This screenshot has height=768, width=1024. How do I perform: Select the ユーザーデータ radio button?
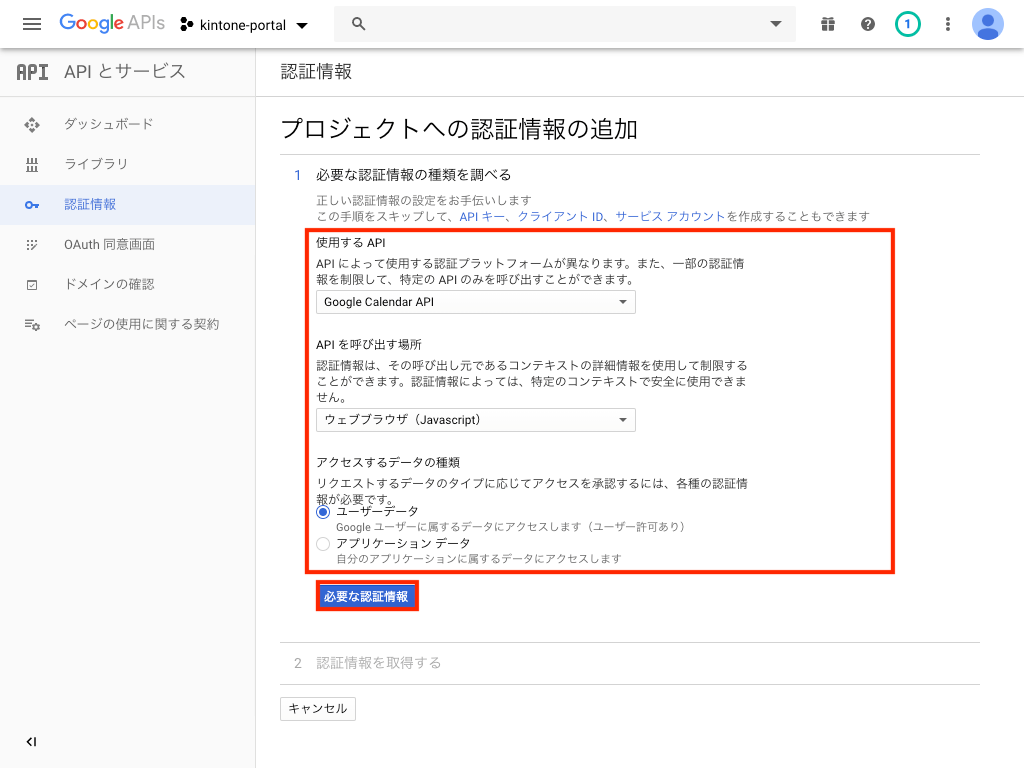(323, 512)
